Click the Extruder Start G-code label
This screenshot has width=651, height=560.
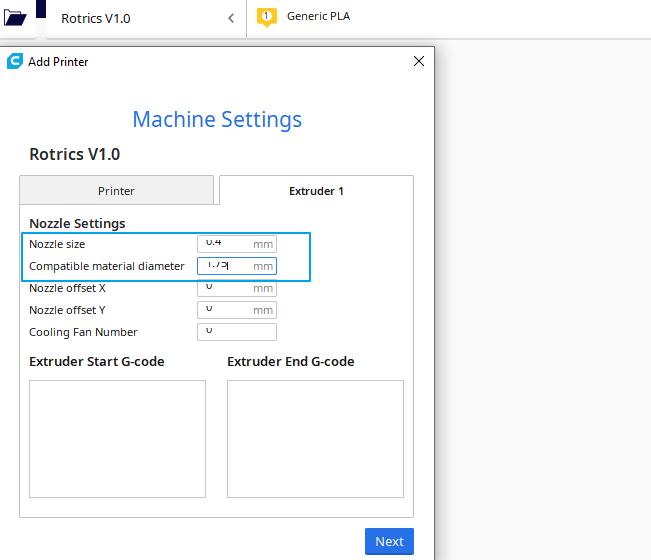(97, 362)
